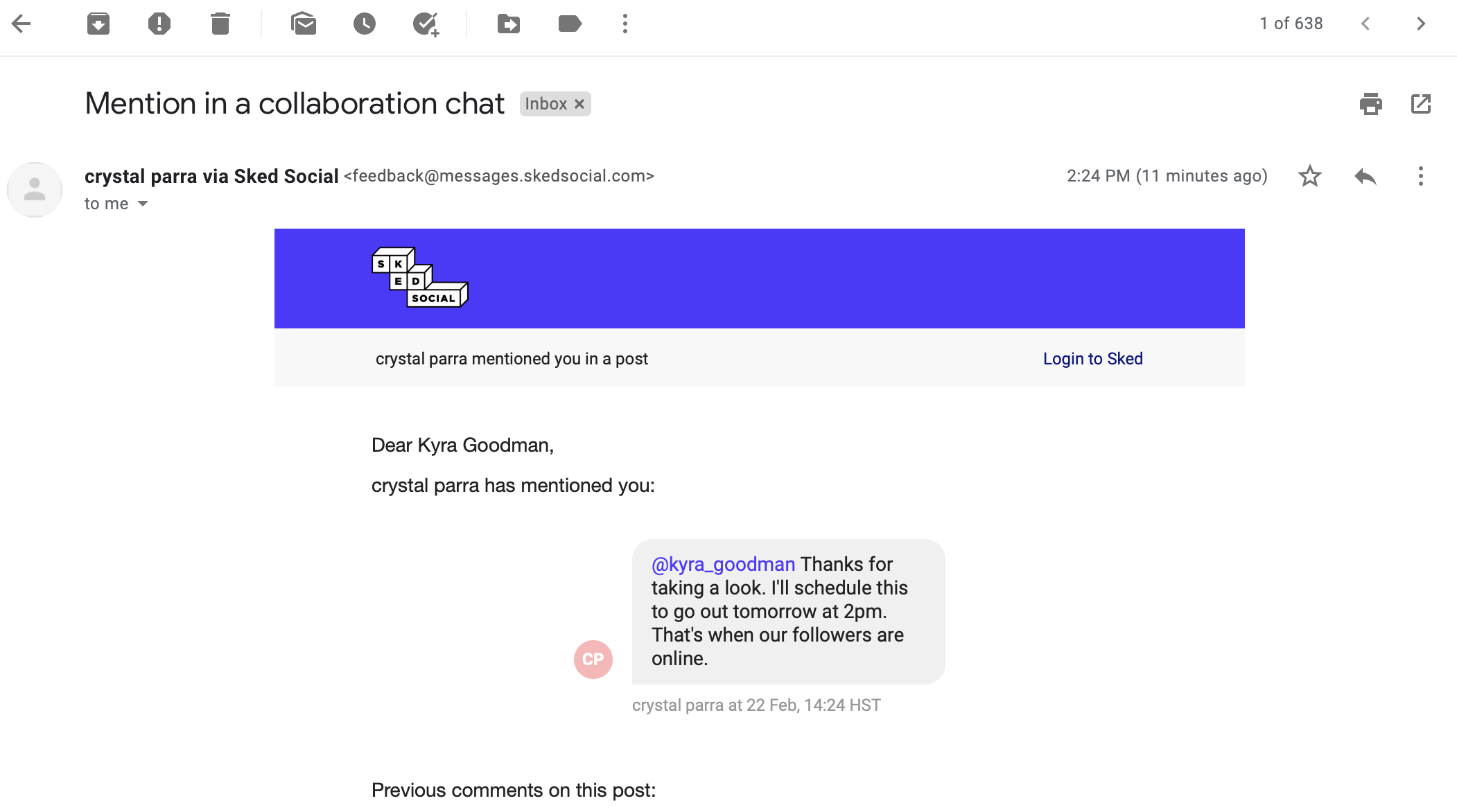This screenshot has width=1457, height=812.
Task: Open the Move to folder menu
Action: pyautogui.click(x=508, y=24)
